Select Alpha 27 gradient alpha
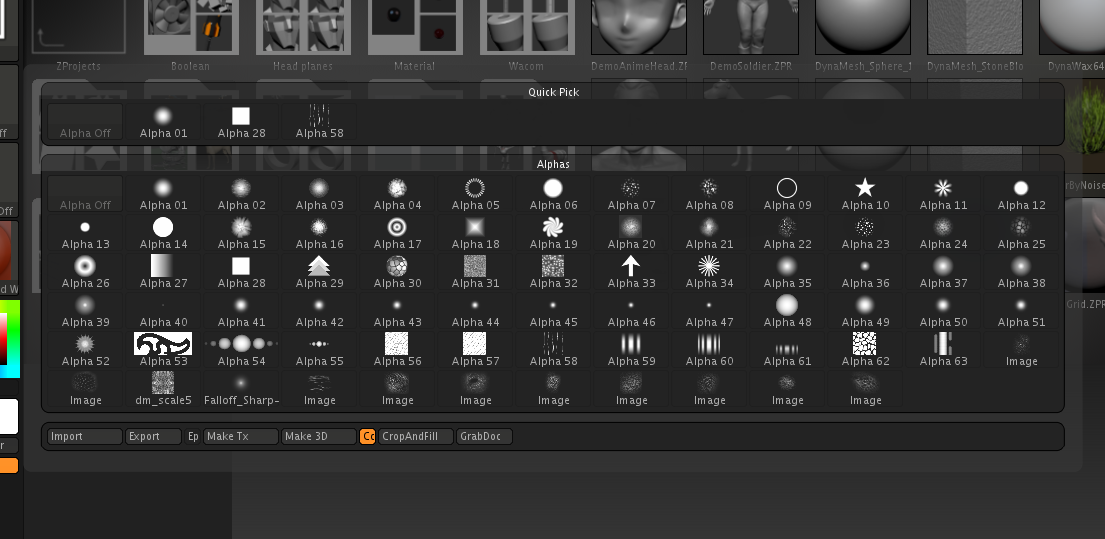 (x=163, y=272)
